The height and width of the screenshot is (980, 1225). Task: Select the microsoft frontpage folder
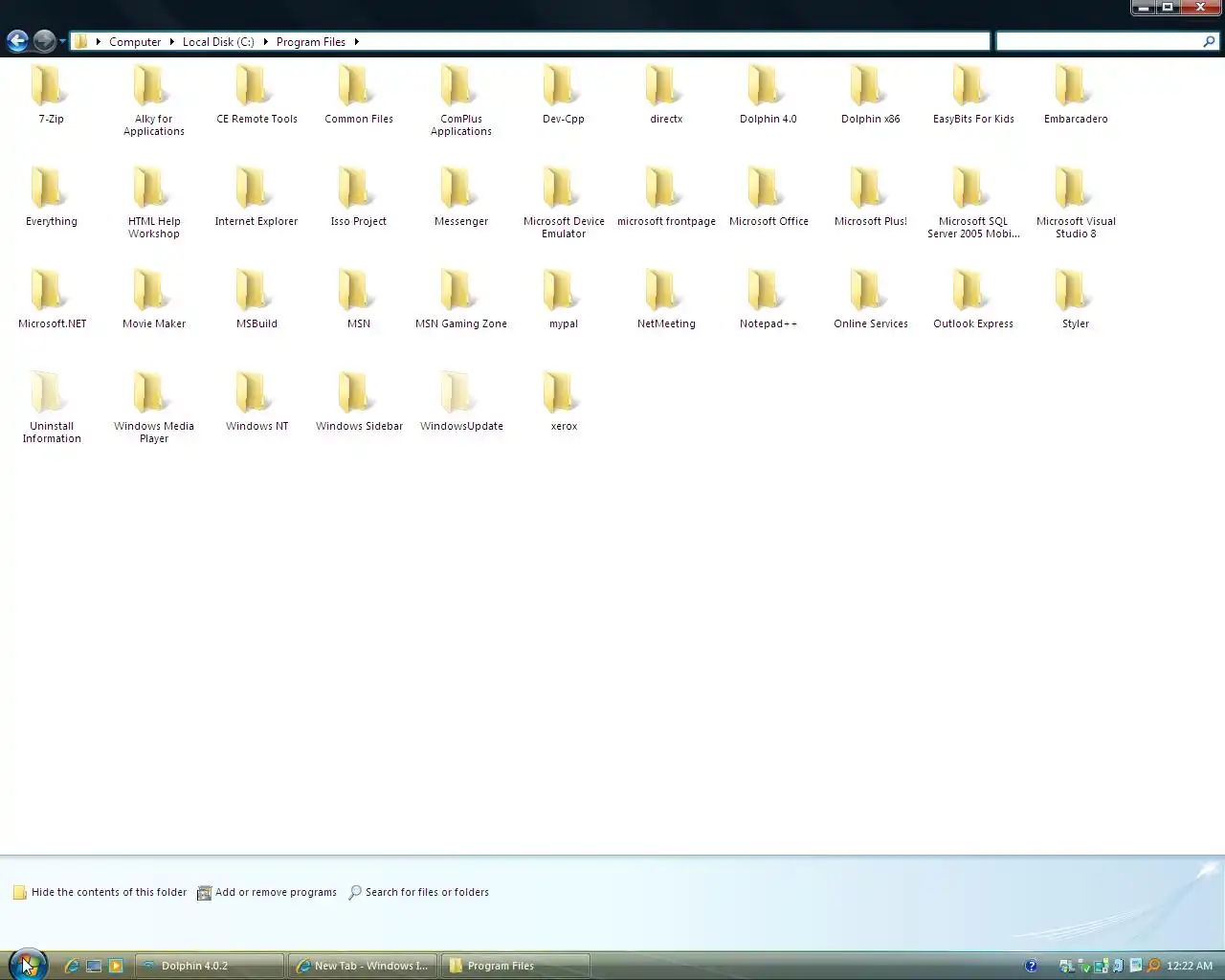pos(666,196)
